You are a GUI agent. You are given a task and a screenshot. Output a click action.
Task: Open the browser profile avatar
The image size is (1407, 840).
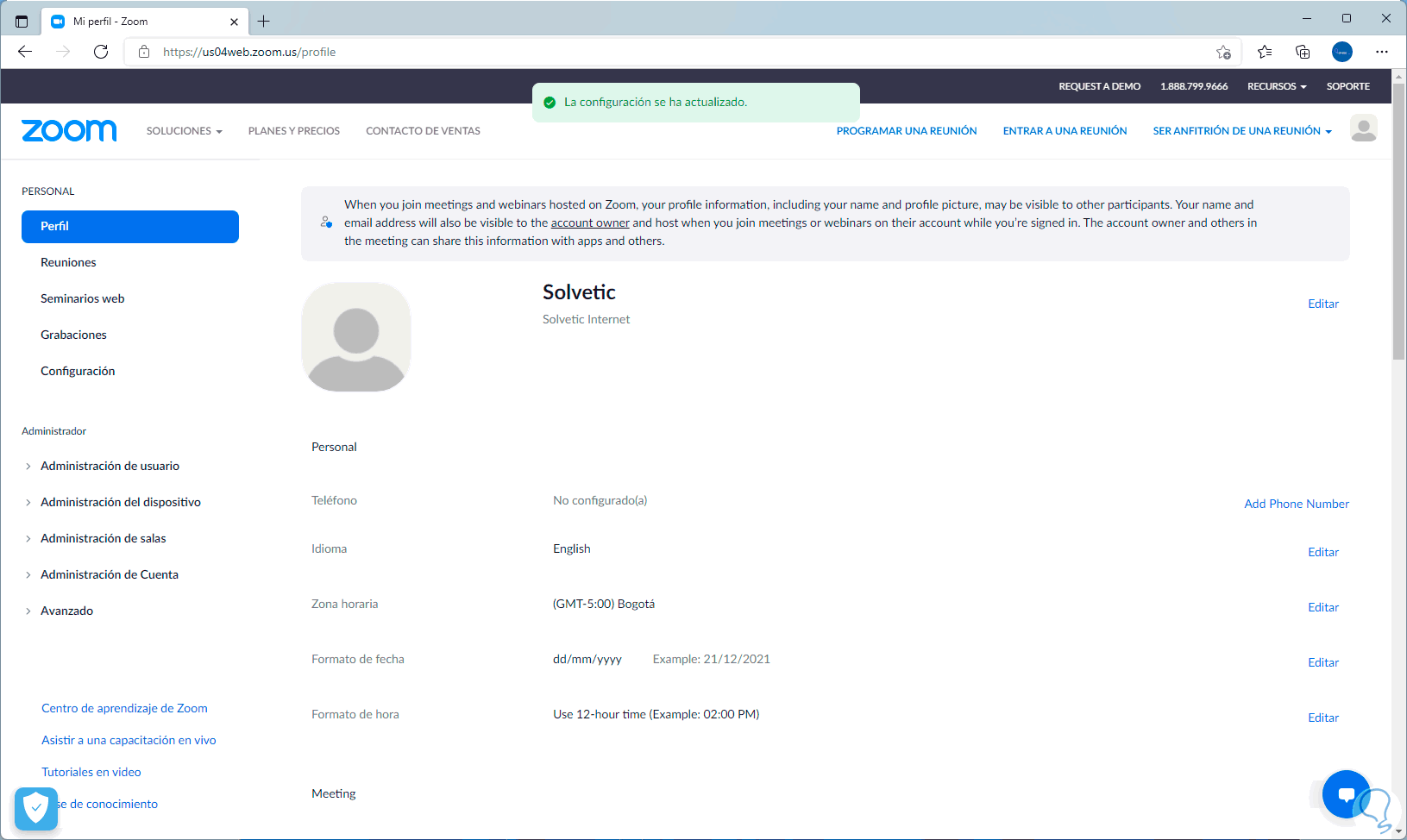pyautogui.click(x=1342, y=52)
